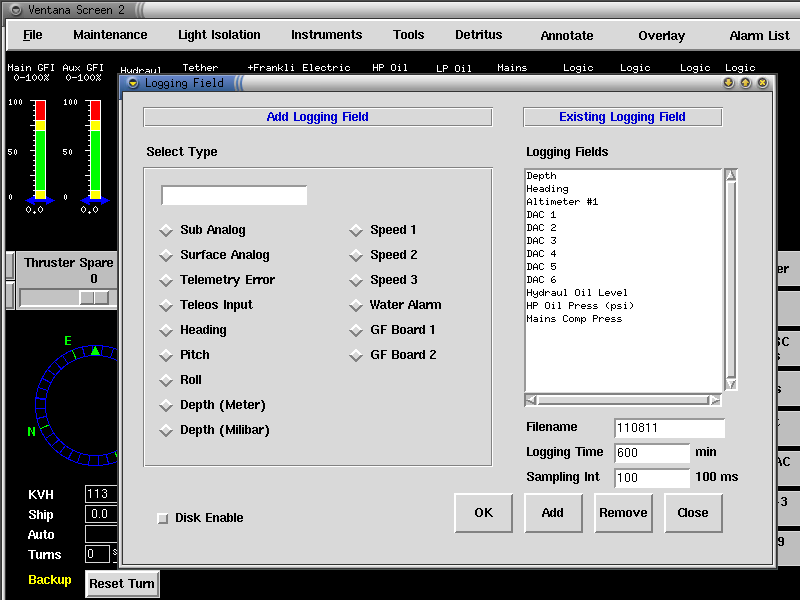Open the Annotate menu
800x600 pixels.
click(x=567, y=36)
